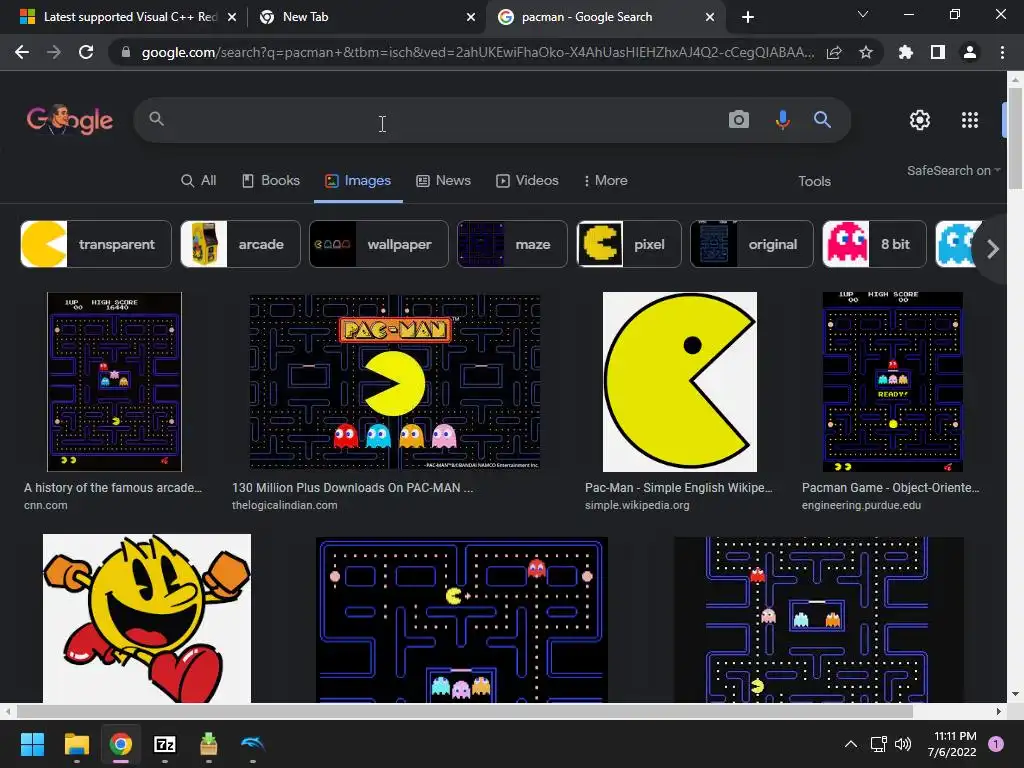
Task: Open the Purdue Pacman Game image
Action: [892, 382]
